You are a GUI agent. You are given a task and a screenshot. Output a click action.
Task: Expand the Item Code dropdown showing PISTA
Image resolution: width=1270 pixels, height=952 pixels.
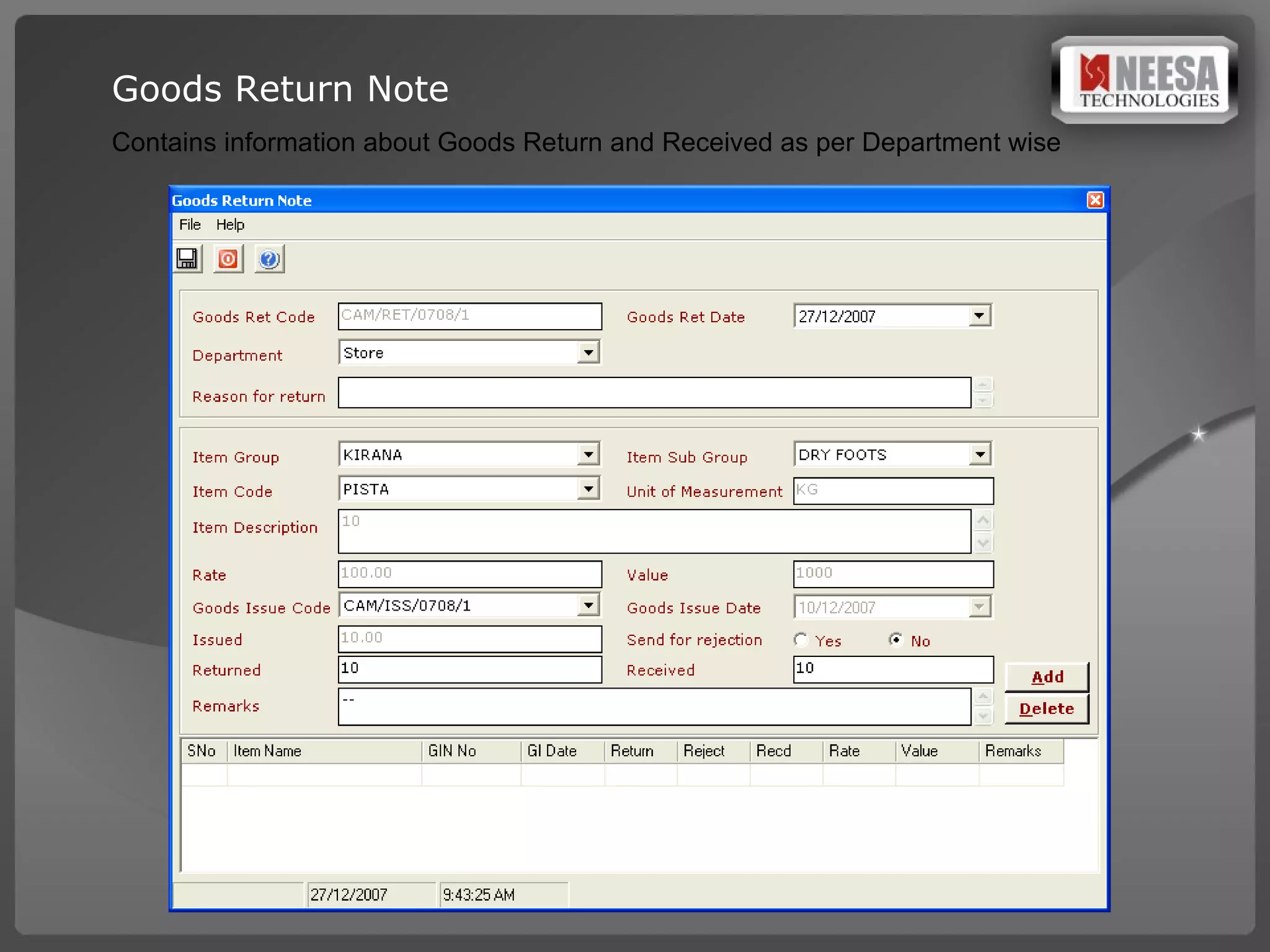(588, 489)
